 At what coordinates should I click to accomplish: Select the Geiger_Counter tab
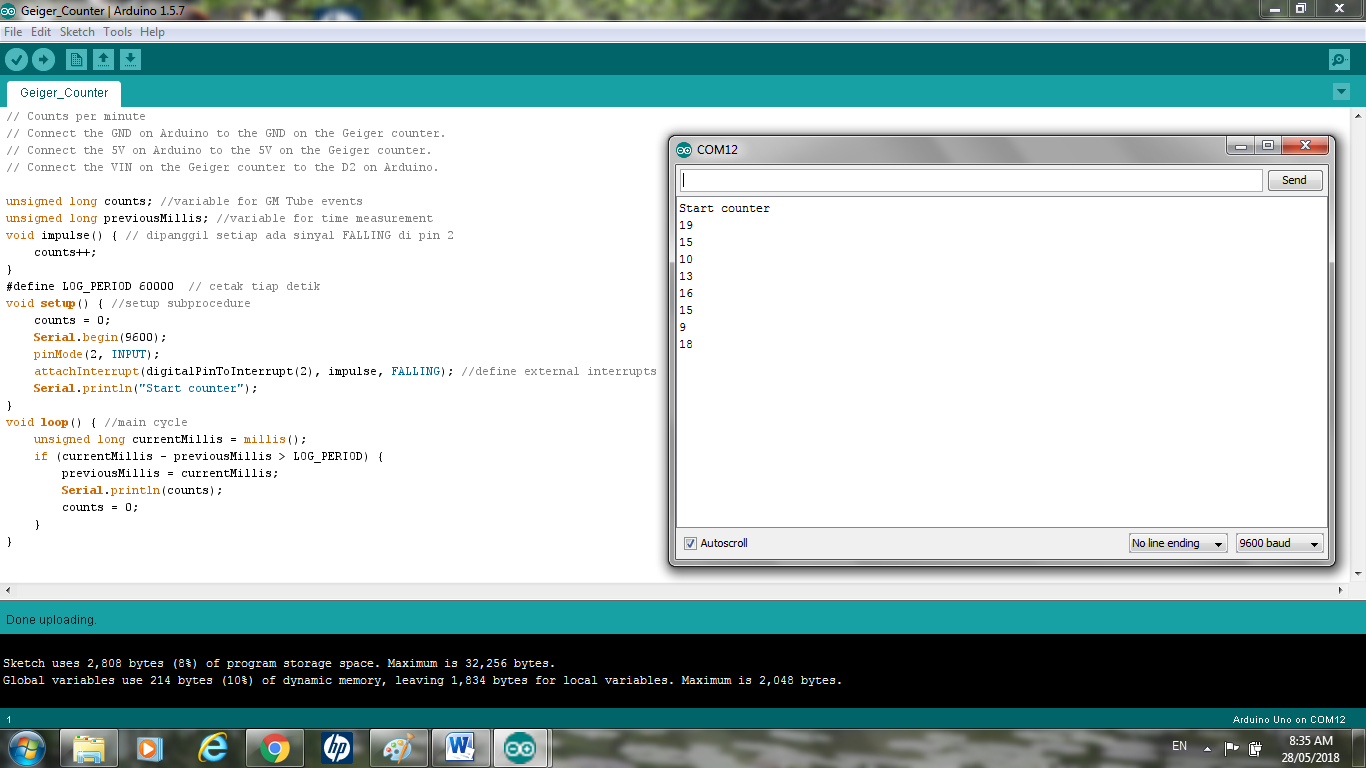tap(64, 93)
